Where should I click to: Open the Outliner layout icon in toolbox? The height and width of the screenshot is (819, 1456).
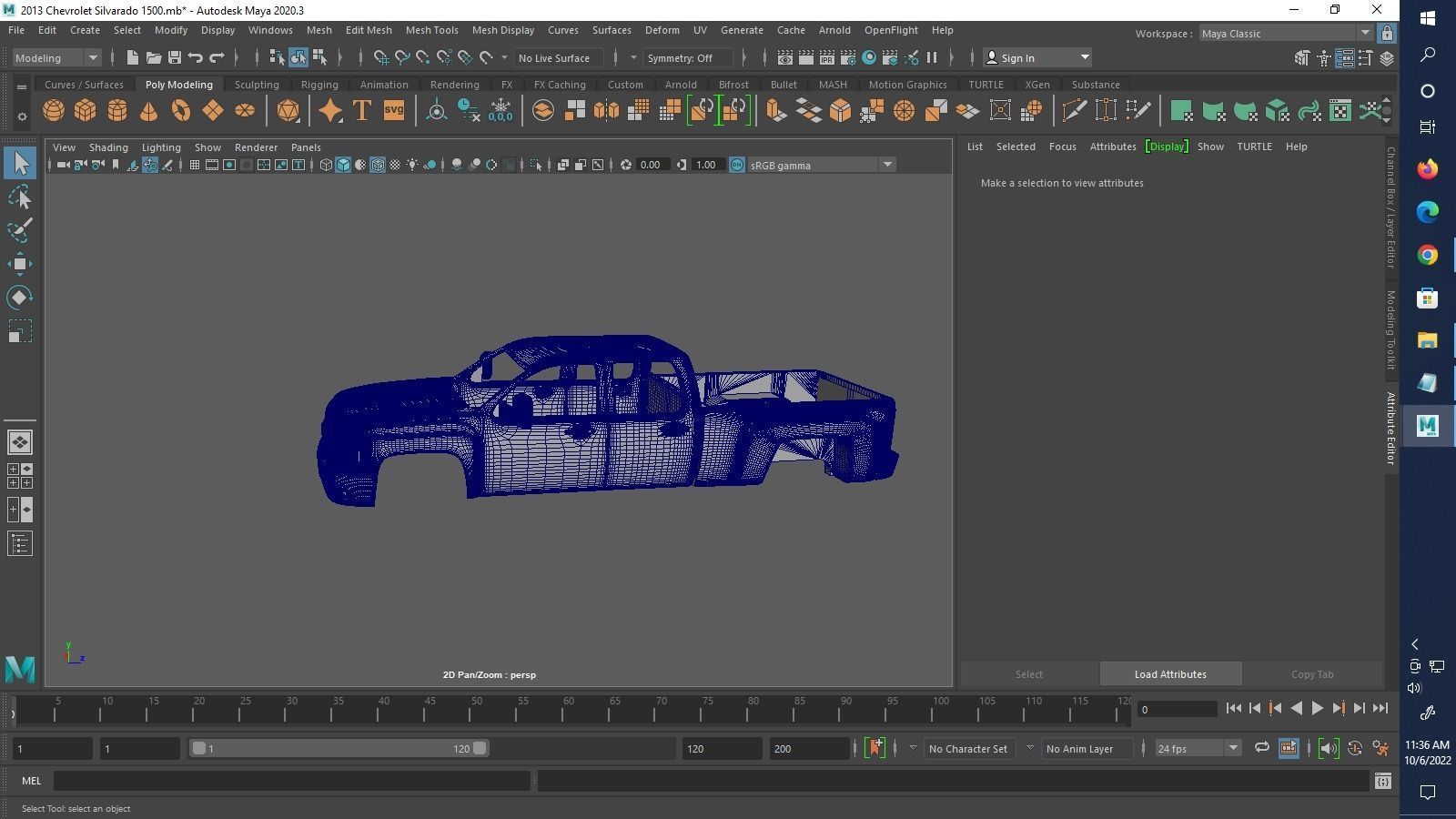coord(20,543)
